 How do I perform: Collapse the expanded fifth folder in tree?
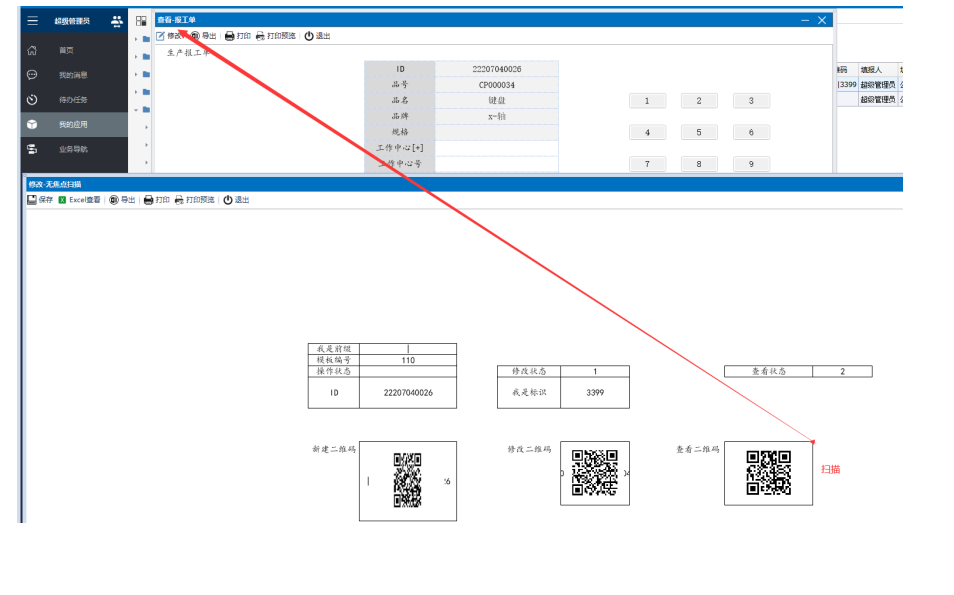[136, 109]
